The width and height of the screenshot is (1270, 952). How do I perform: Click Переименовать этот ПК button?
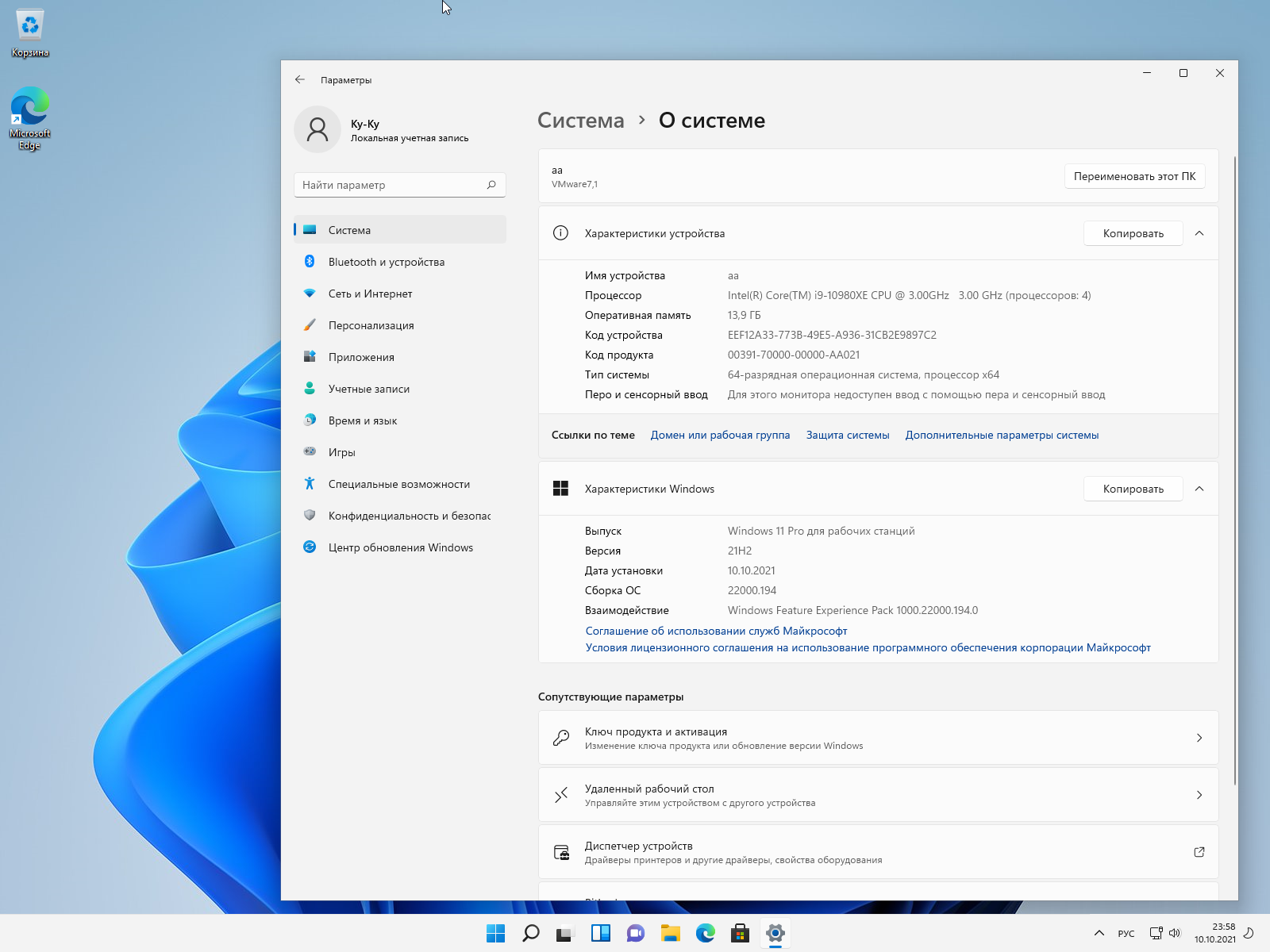[1134, 176]
